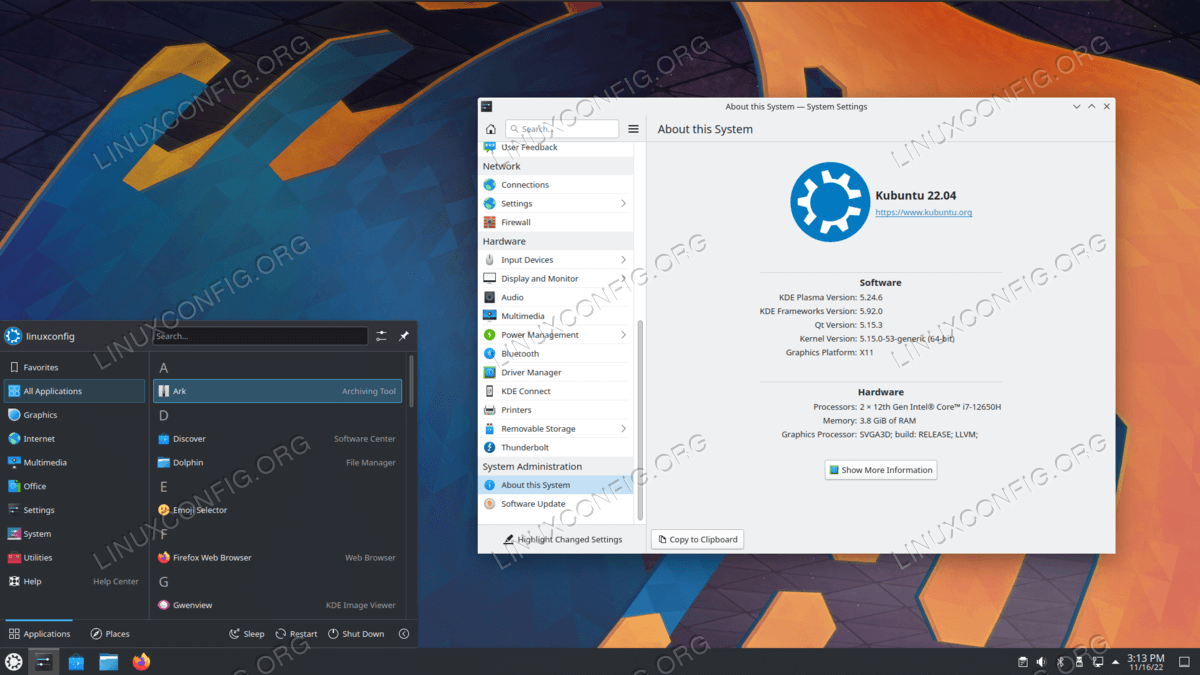This screenshot has height=675, width=1200.
Task: Click Copy to Clipboard button
Action: (697, 539)
